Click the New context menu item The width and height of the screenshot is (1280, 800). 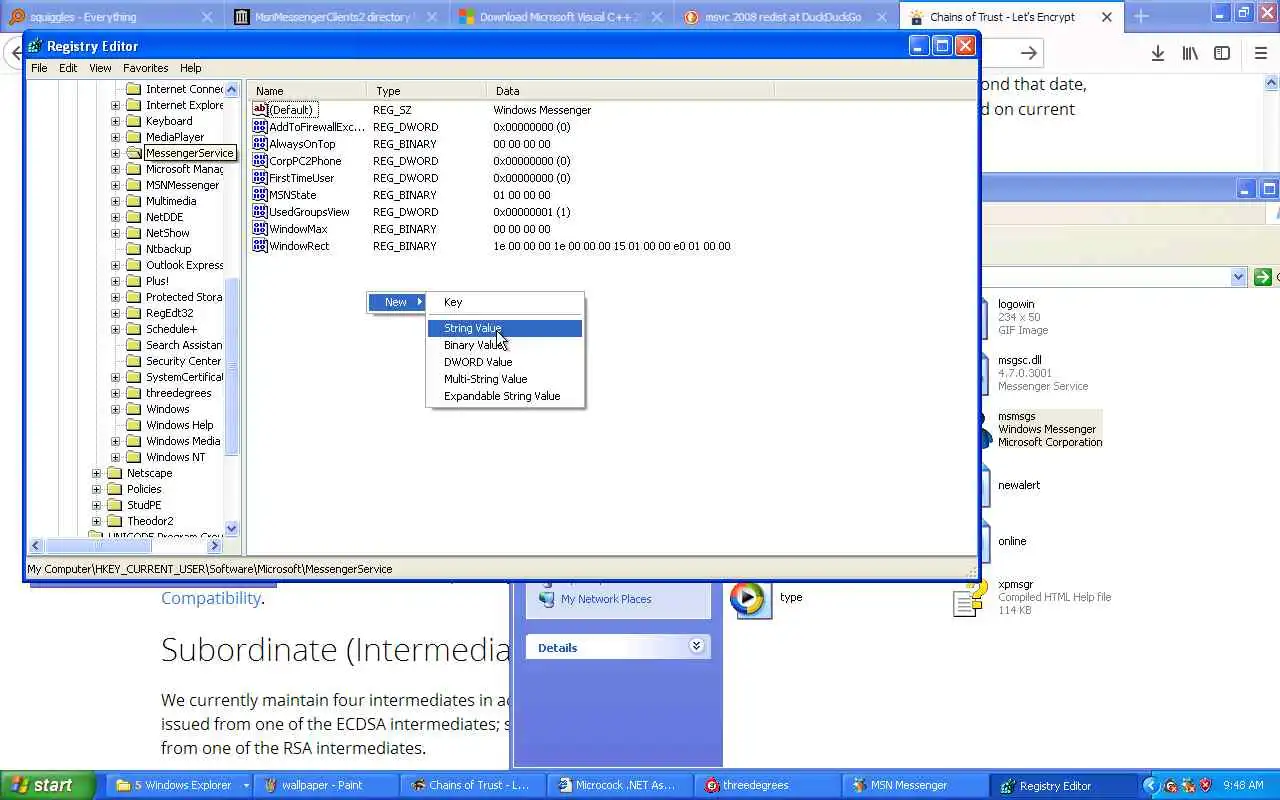click(x=397, y=302)
